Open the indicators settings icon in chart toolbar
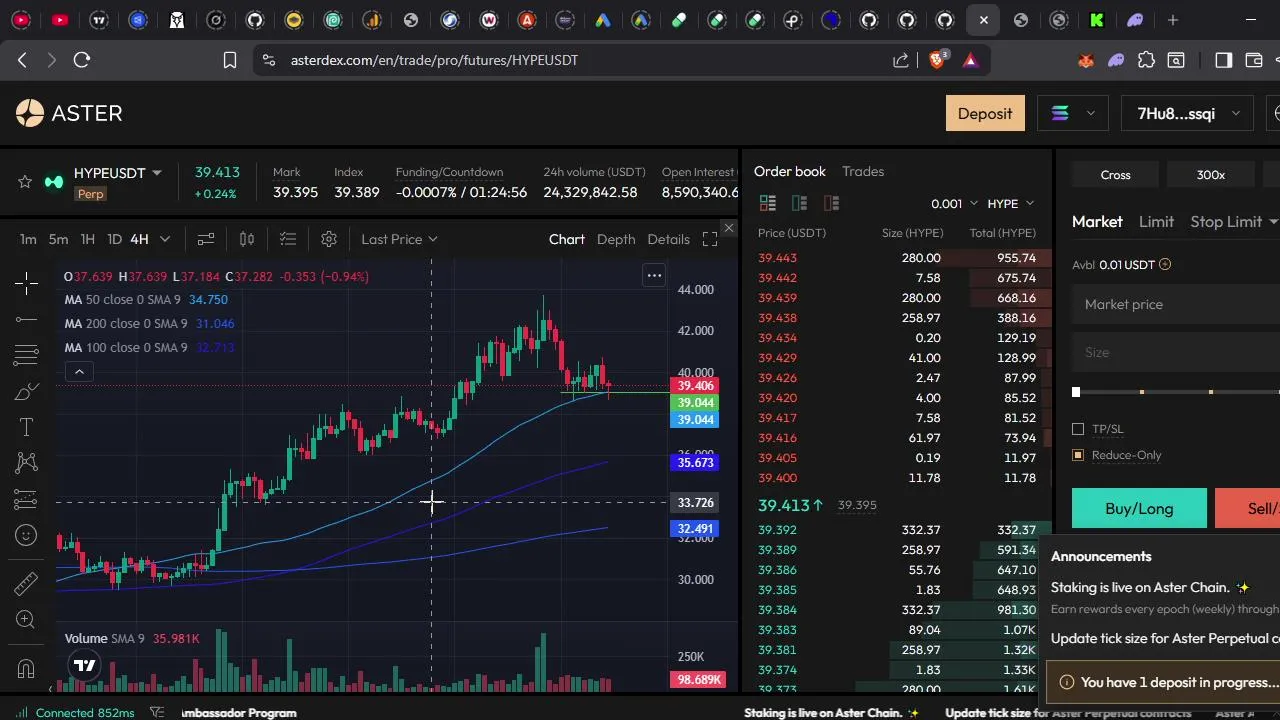The height and width of the screenshot is (720, 1280). 206,239
